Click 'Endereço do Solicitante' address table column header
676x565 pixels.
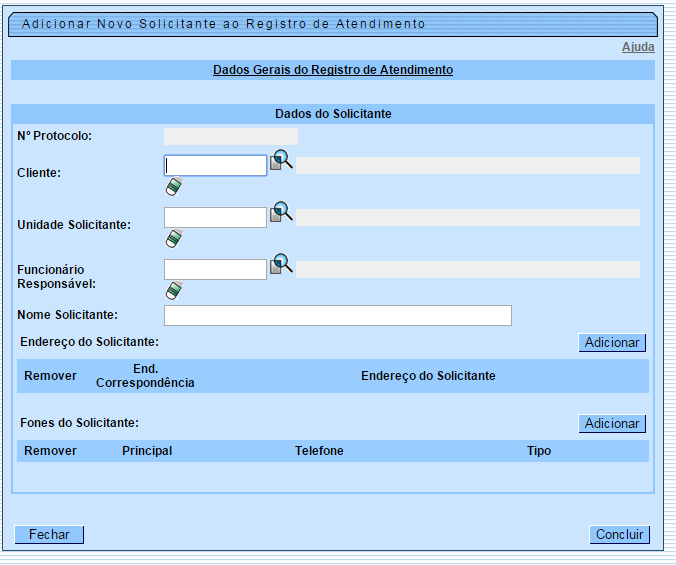[x=428, y=376]
